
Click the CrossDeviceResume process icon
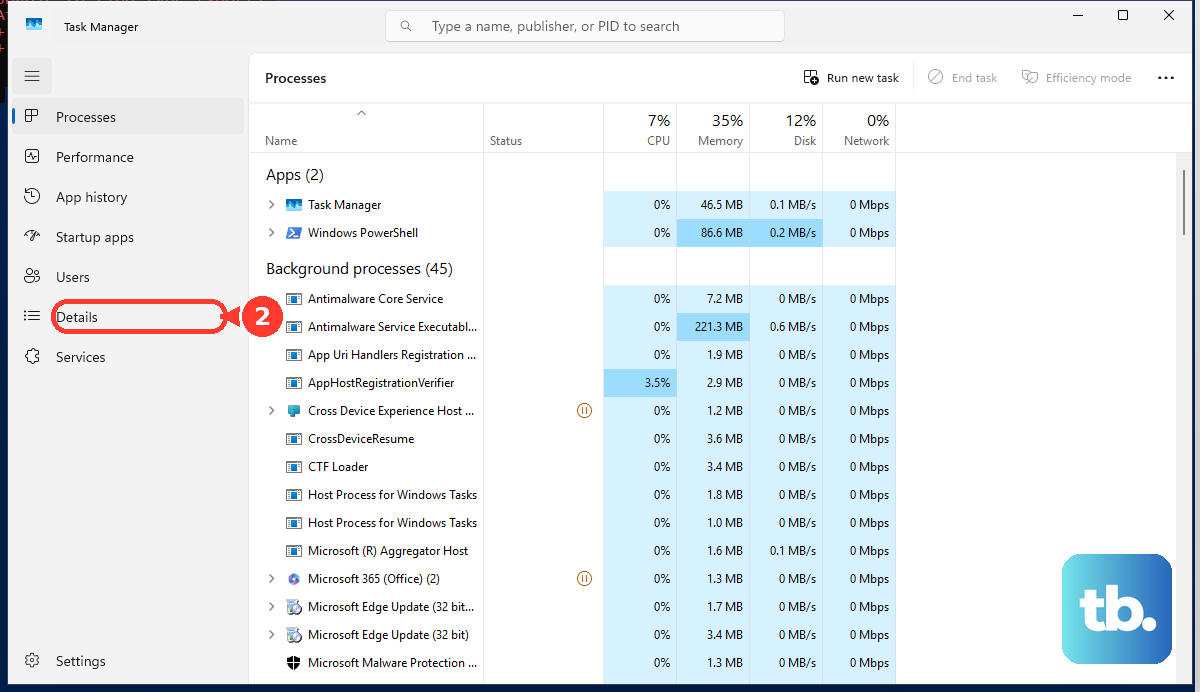pyautogui.click(x=294, y=439)
